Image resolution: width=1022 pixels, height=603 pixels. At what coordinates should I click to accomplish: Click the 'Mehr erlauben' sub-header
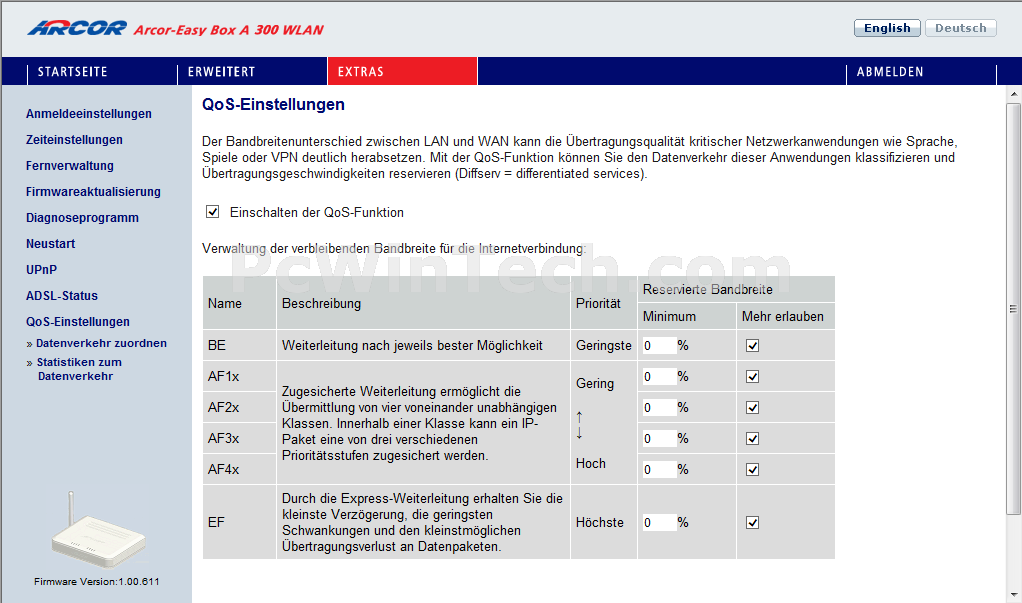tap(783, 317)
